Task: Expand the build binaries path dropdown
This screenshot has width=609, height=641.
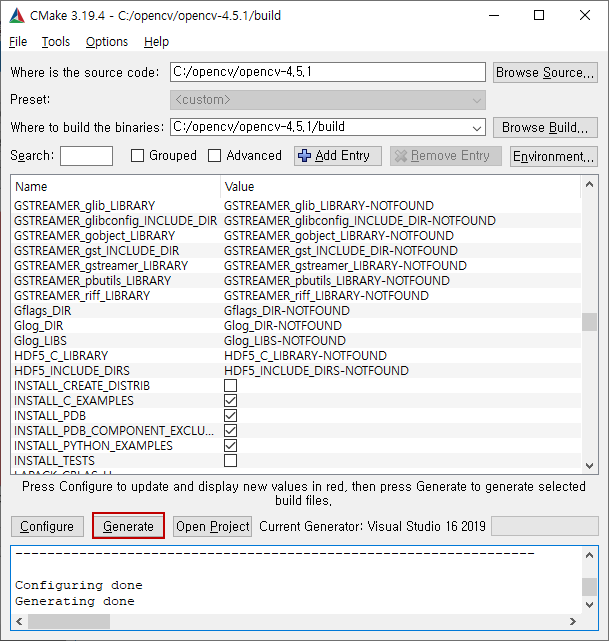Action: (476, 128)
